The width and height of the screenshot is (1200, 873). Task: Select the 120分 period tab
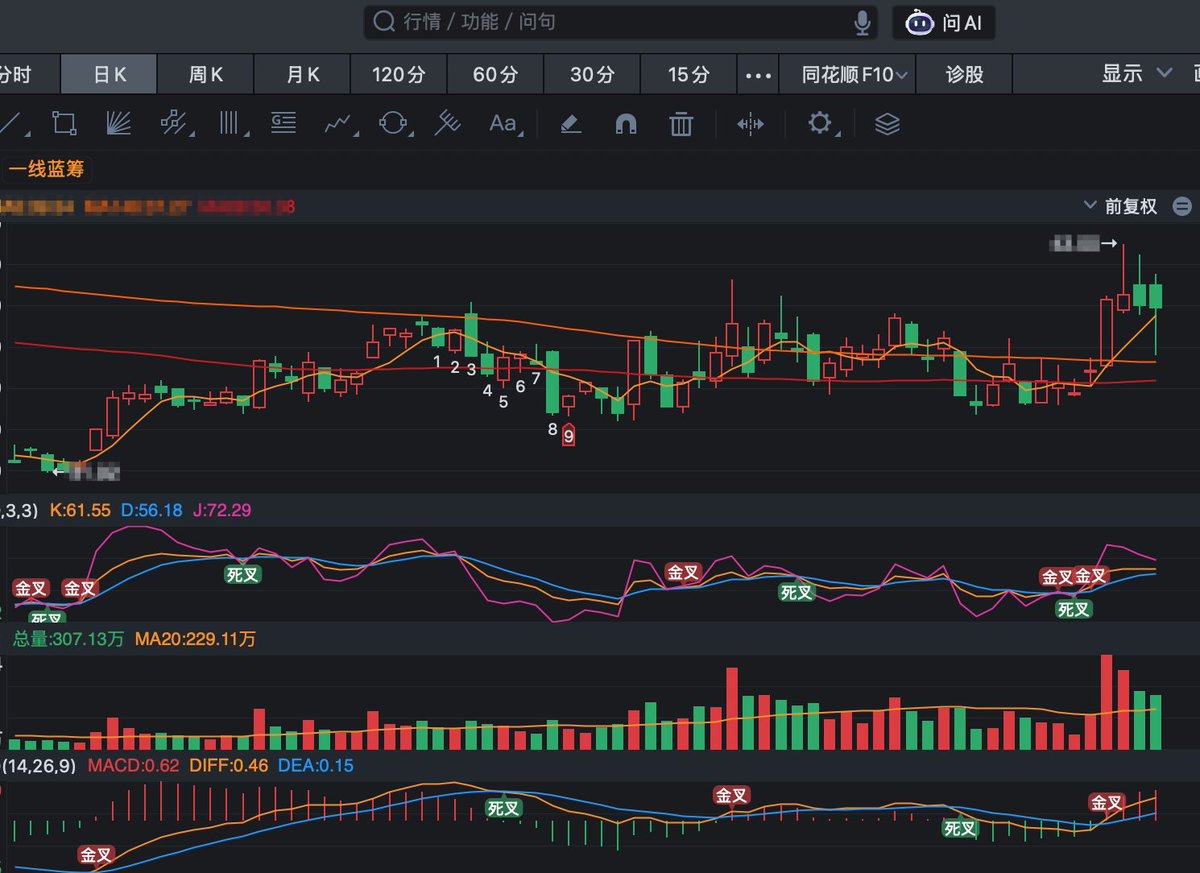point(398,74)
